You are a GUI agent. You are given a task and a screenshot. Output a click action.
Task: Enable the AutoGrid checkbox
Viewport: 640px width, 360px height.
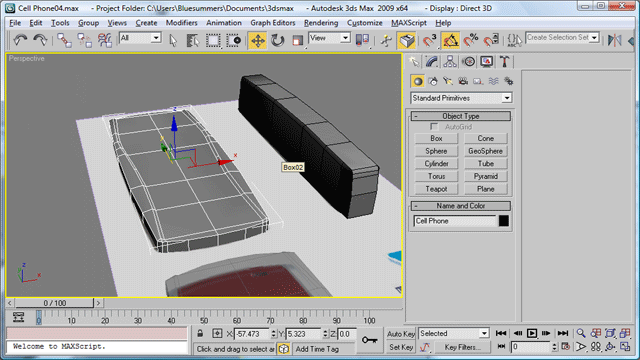coord(434,127)
